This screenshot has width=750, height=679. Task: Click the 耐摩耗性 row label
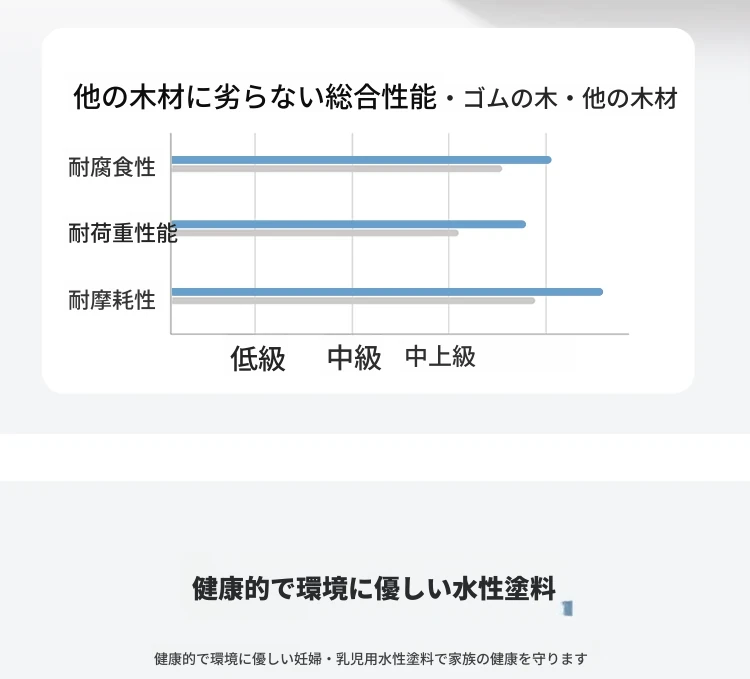tap(112, 300)
